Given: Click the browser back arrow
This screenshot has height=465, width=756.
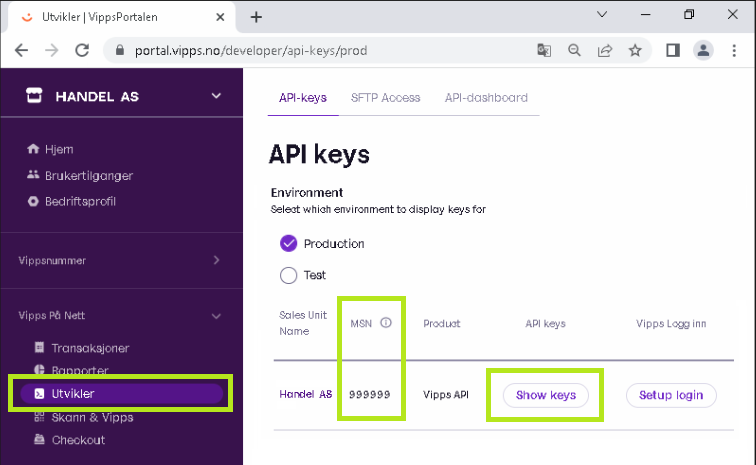Looking at the screenshot, I should pyautogui.click(x=22, y=50).
